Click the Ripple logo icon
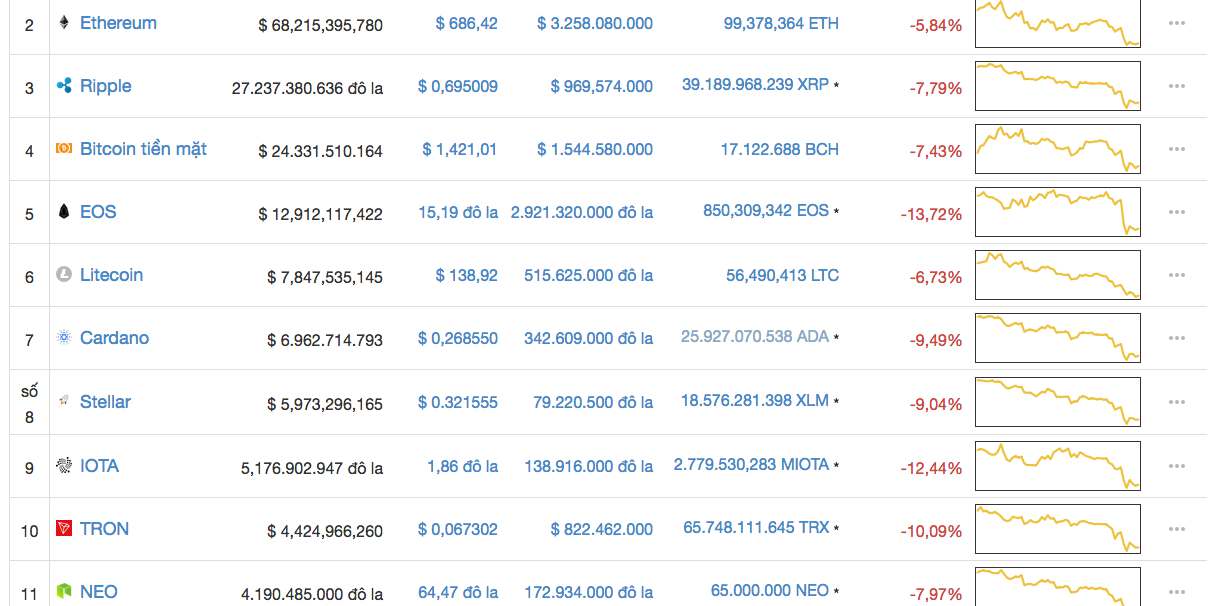This screenshot has width=1208, height=606. 64,86
